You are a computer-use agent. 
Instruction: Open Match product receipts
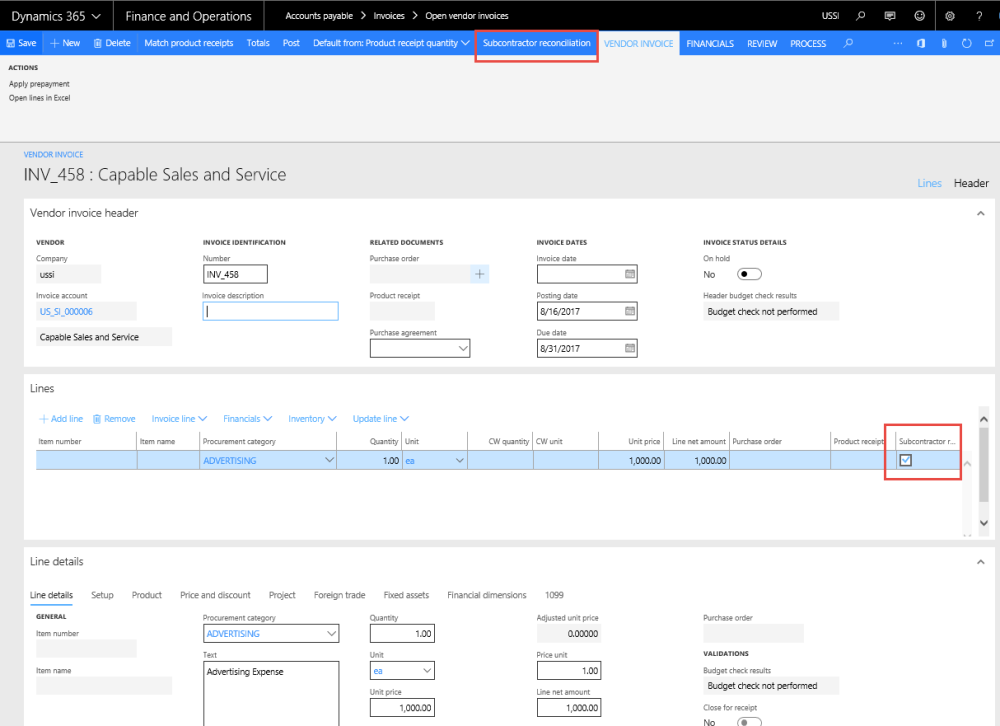(188, 43)
